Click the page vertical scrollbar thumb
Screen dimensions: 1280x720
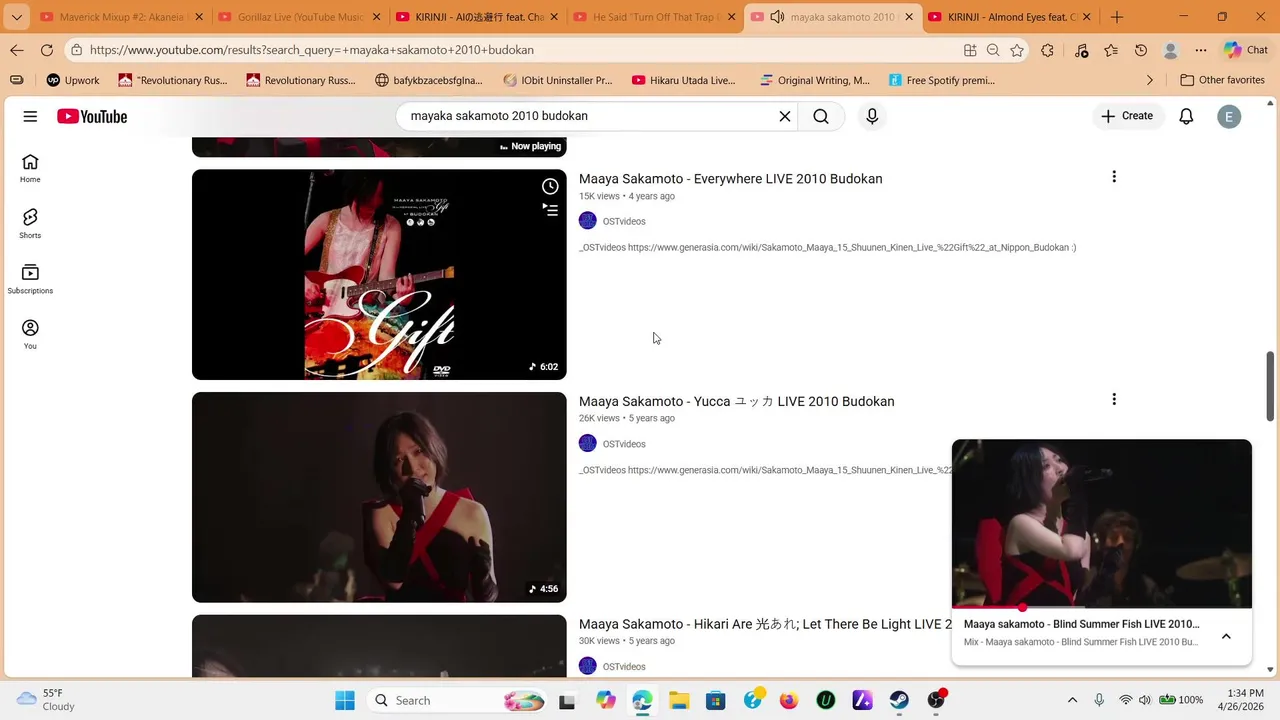click(1271, 386)
